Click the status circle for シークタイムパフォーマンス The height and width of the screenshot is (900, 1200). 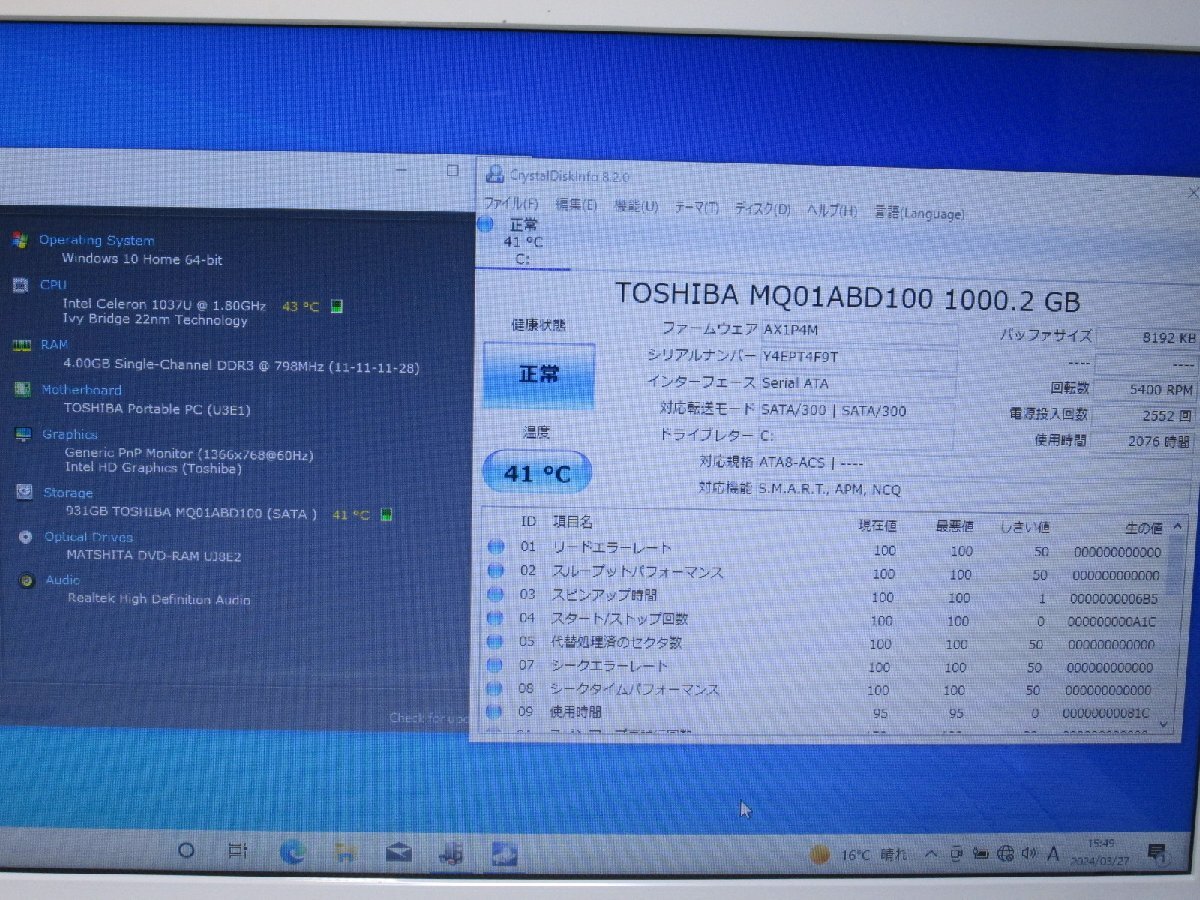pos(494,688)
